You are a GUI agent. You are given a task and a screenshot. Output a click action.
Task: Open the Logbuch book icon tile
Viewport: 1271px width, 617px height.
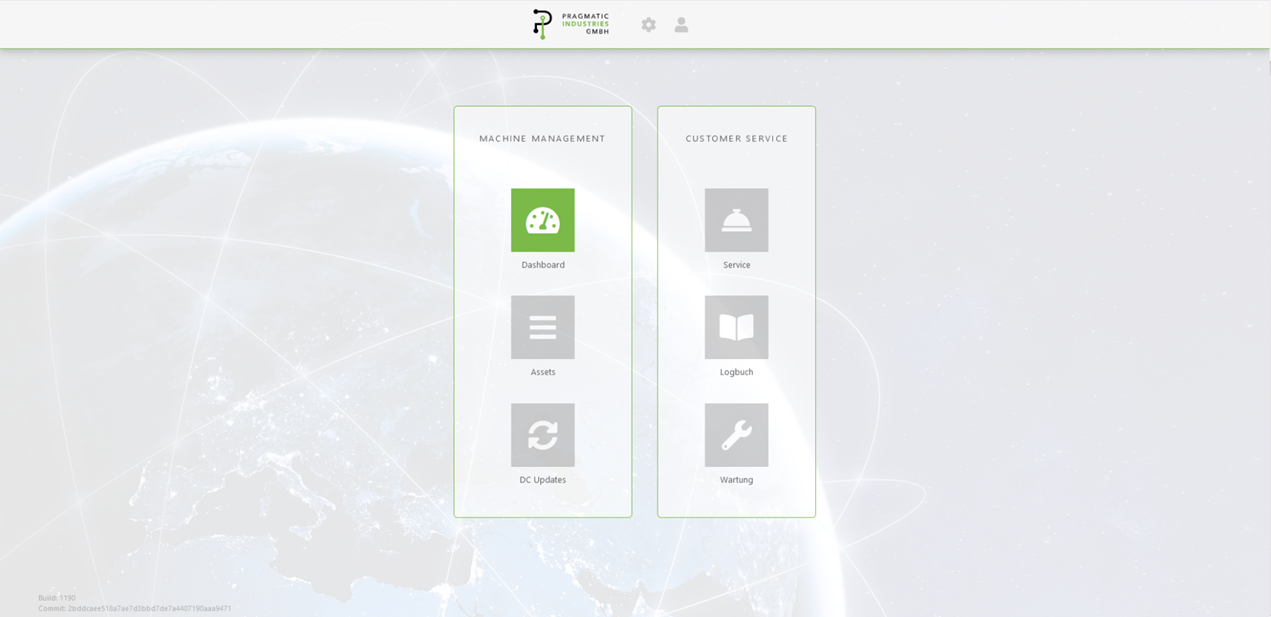[736, 327]
